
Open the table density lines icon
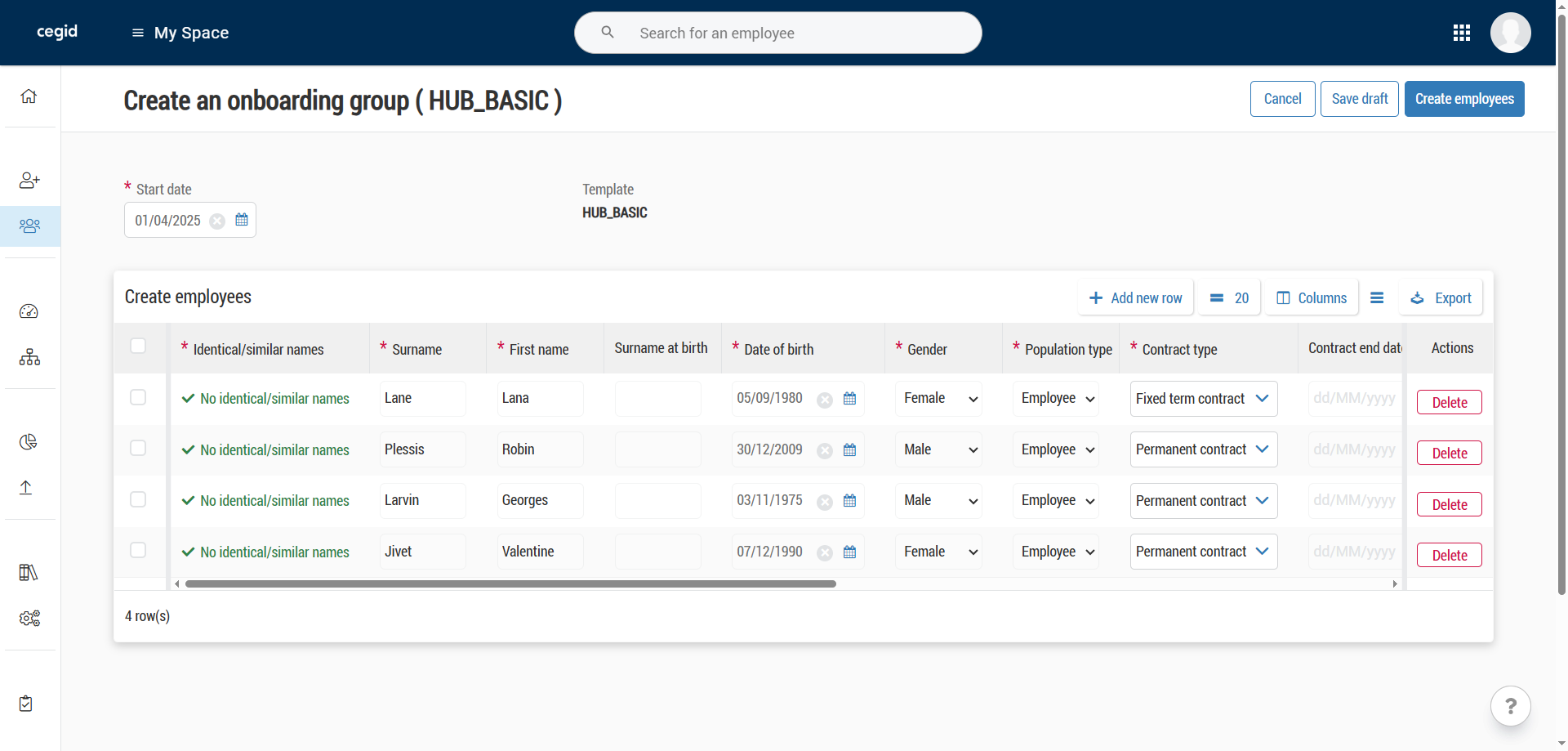coord(1377,298)
